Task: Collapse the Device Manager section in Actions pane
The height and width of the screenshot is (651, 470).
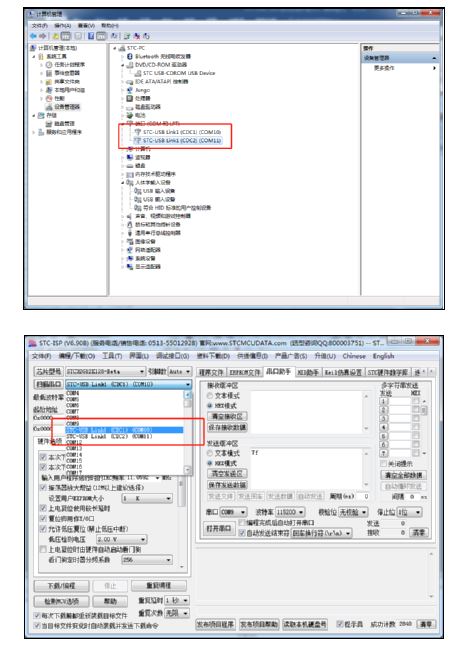Action: [x=434, y=58]
